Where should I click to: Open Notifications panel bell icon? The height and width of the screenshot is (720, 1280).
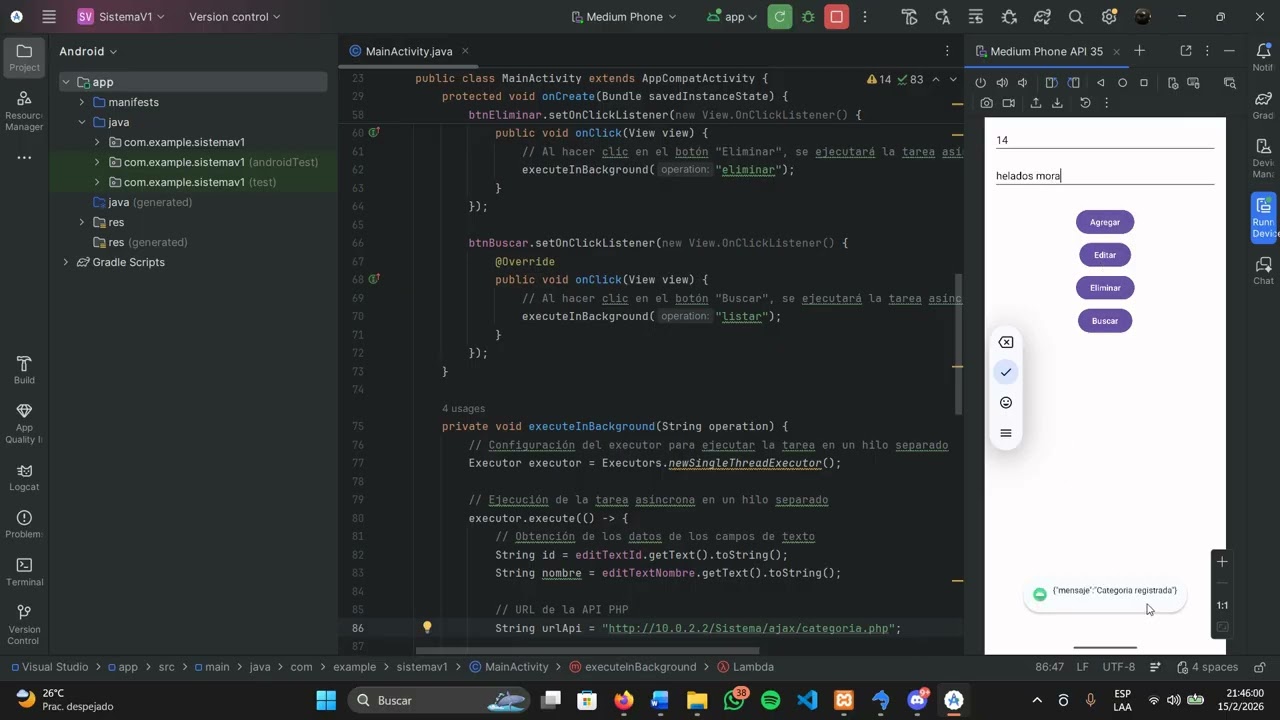[x=1263, y=57]
